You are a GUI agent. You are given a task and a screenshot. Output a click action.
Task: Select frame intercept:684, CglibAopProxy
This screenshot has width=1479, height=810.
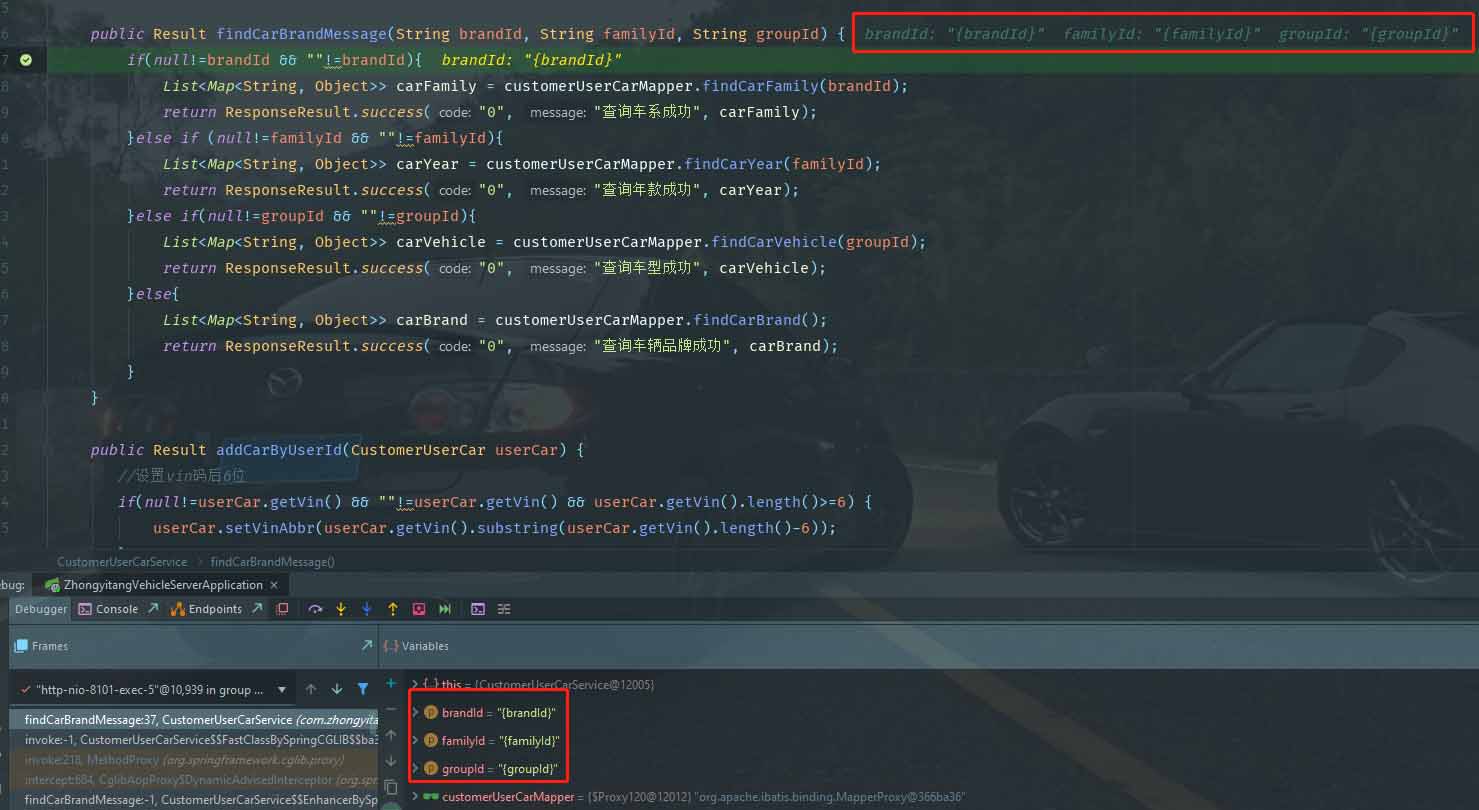(194, 780)
